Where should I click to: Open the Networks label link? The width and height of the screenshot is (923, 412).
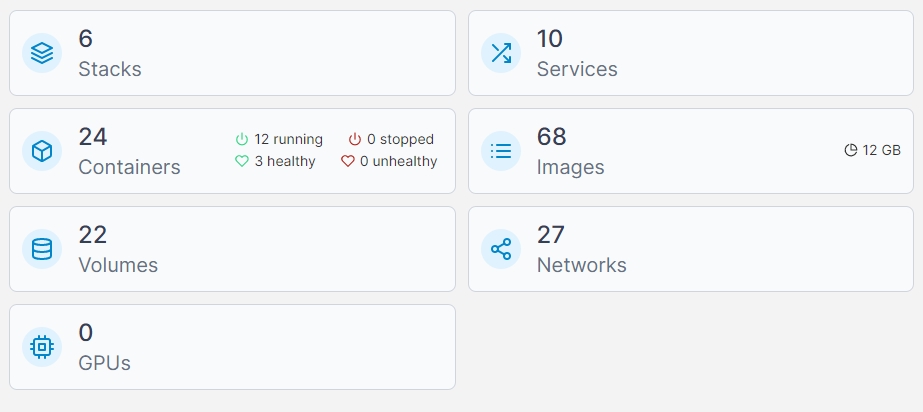click(581, 266)
